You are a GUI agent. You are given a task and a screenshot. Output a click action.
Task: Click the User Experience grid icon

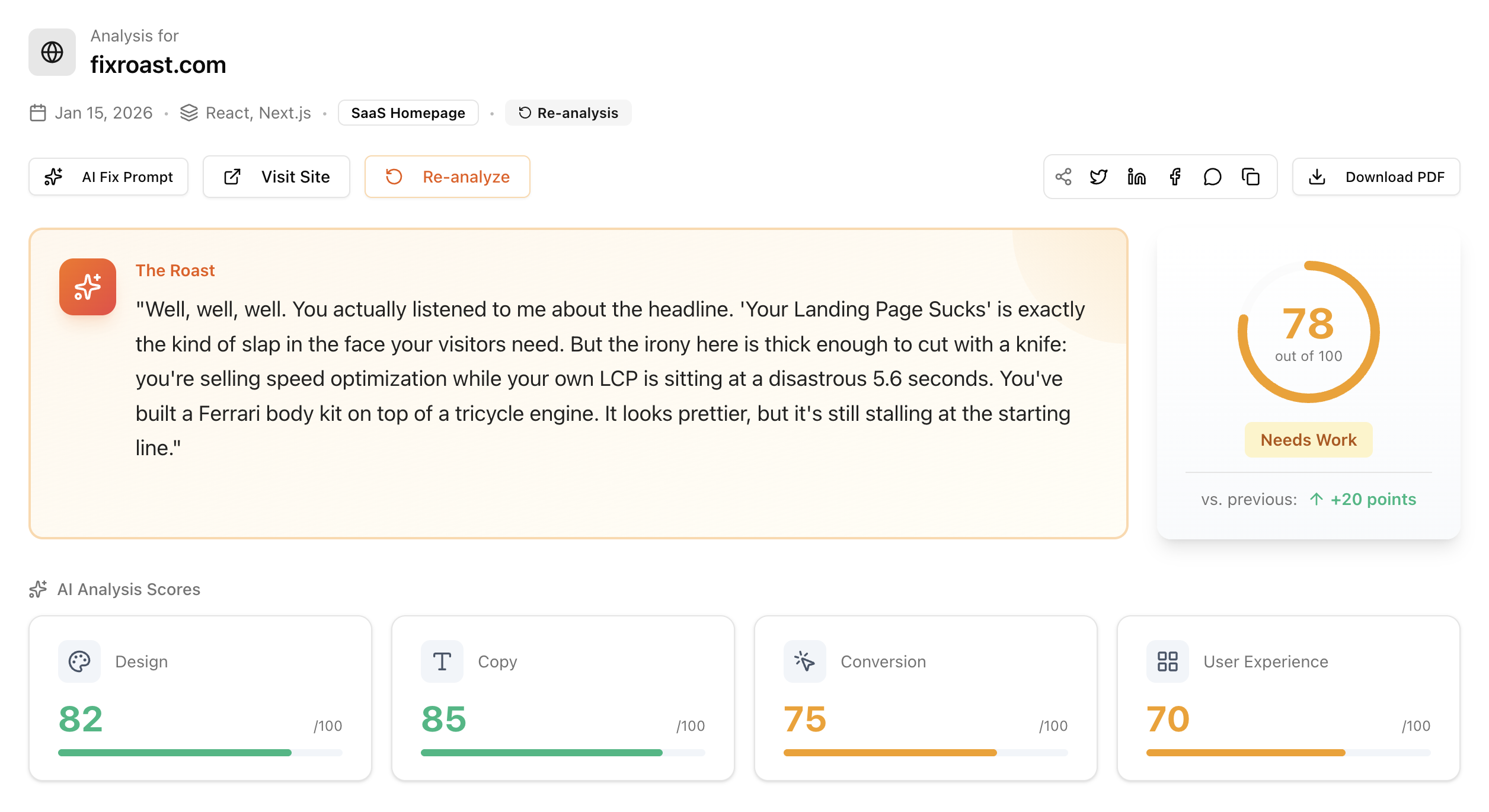[1167, 661]
